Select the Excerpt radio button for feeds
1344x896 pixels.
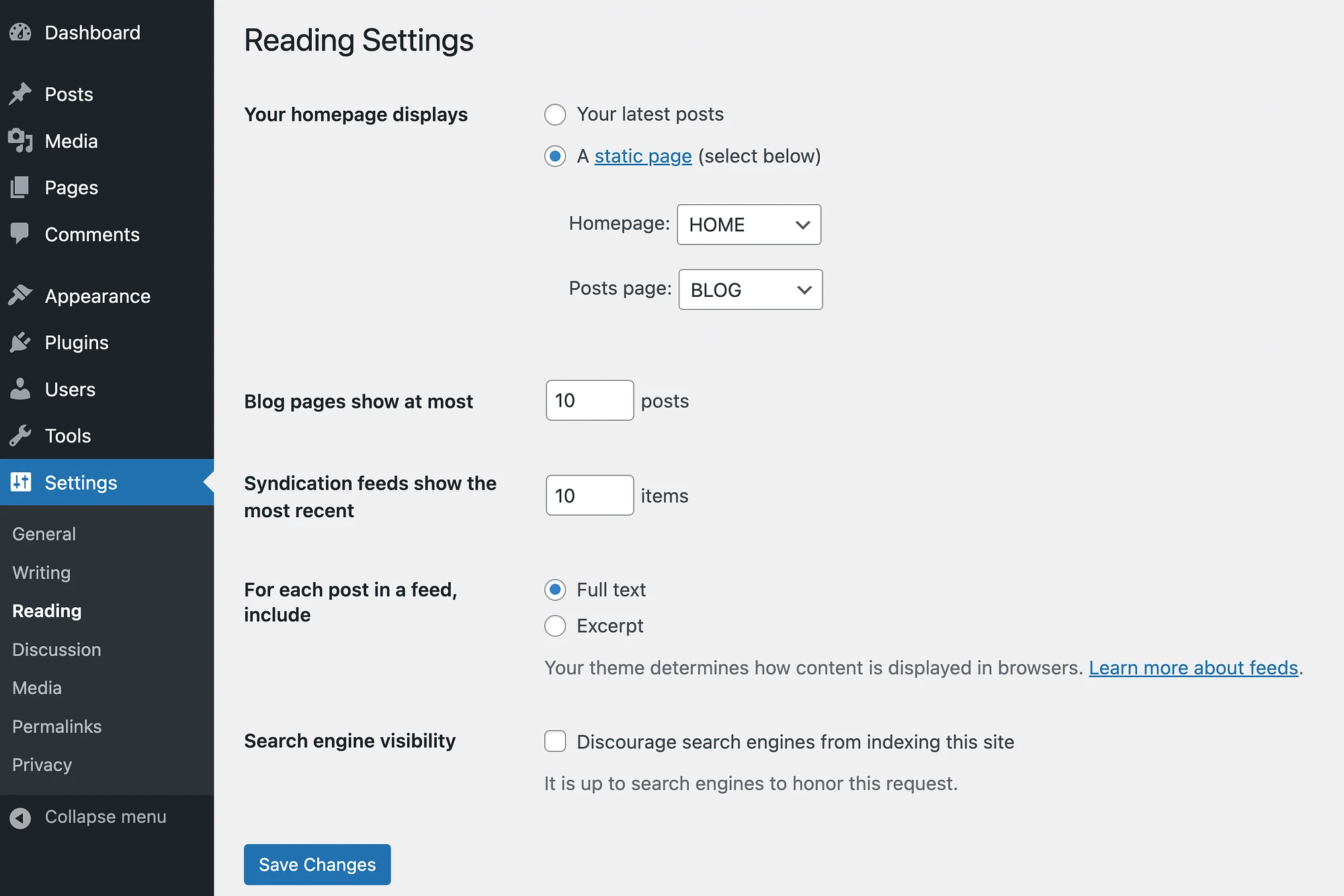pos(555,626)
